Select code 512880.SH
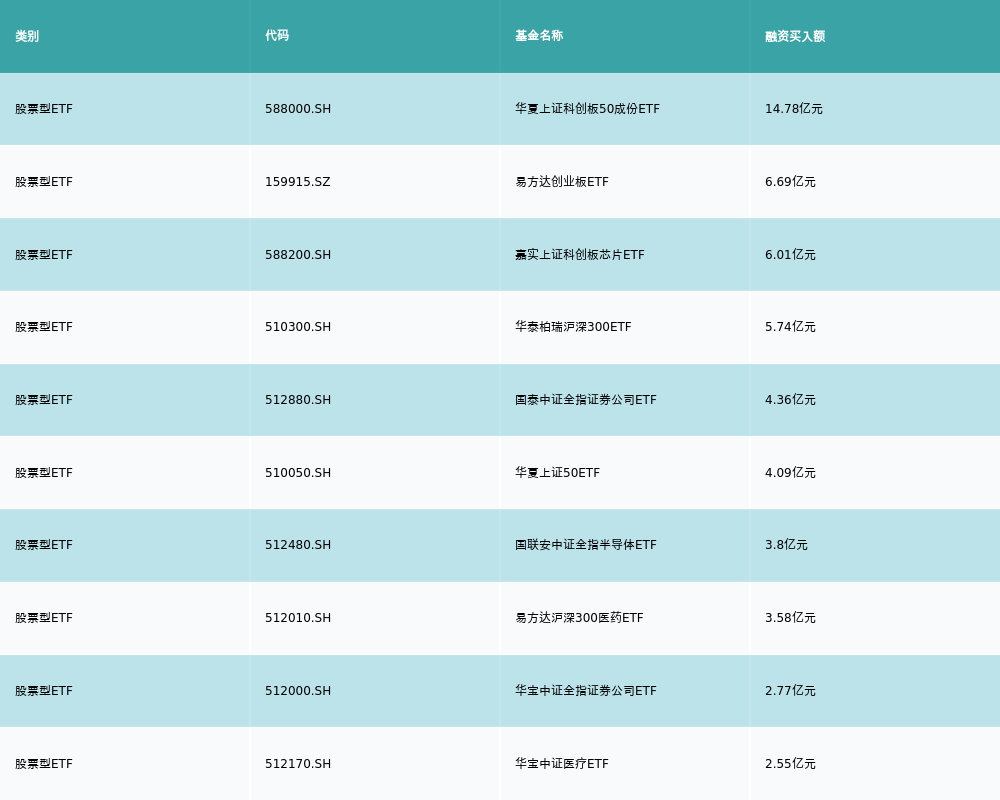Screen dimensions: 1000x800 pos(298,400)
